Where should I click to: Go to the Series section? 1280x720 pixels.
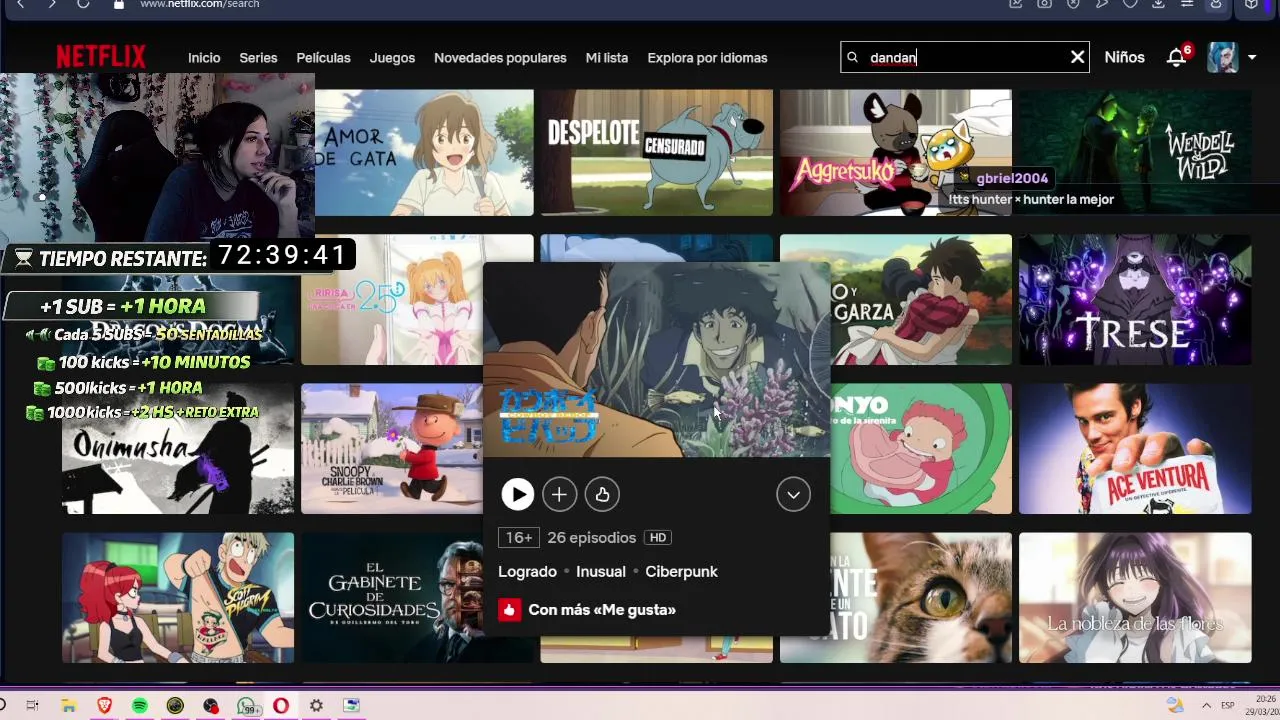tap(258, 58)
